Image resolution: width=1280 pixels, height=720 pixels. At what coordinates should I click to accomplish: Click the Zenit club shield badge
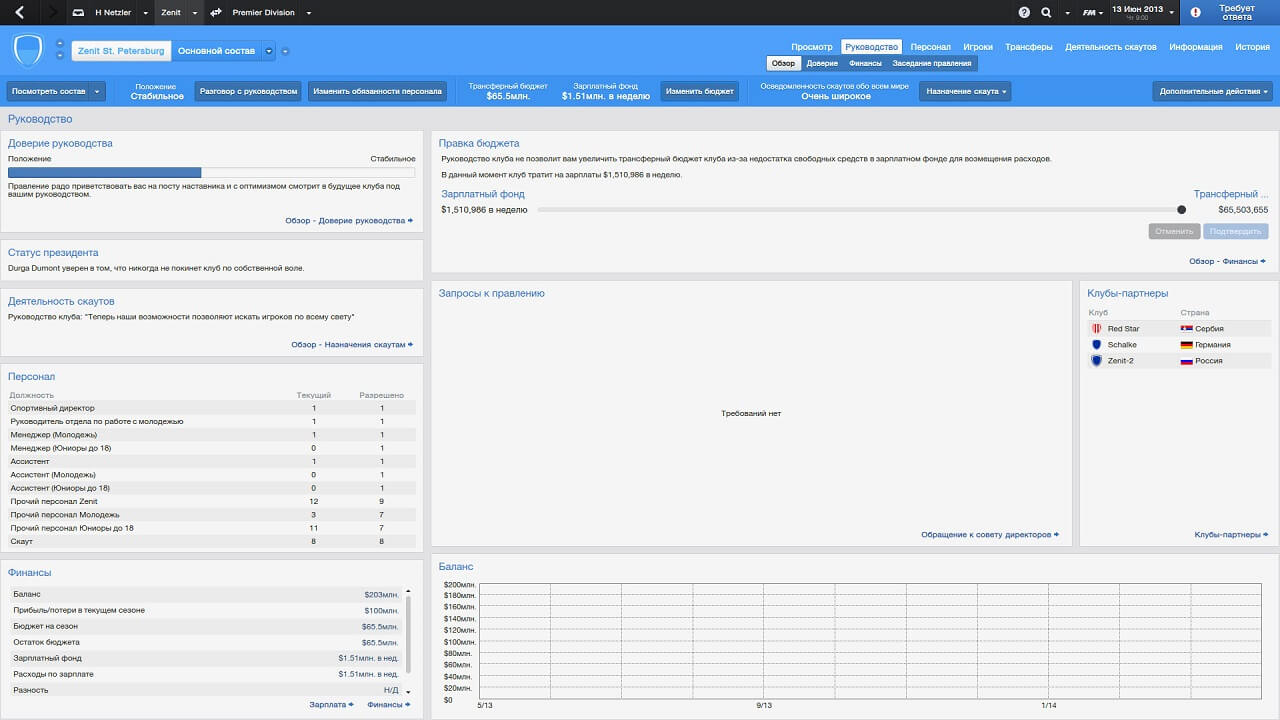28,50
